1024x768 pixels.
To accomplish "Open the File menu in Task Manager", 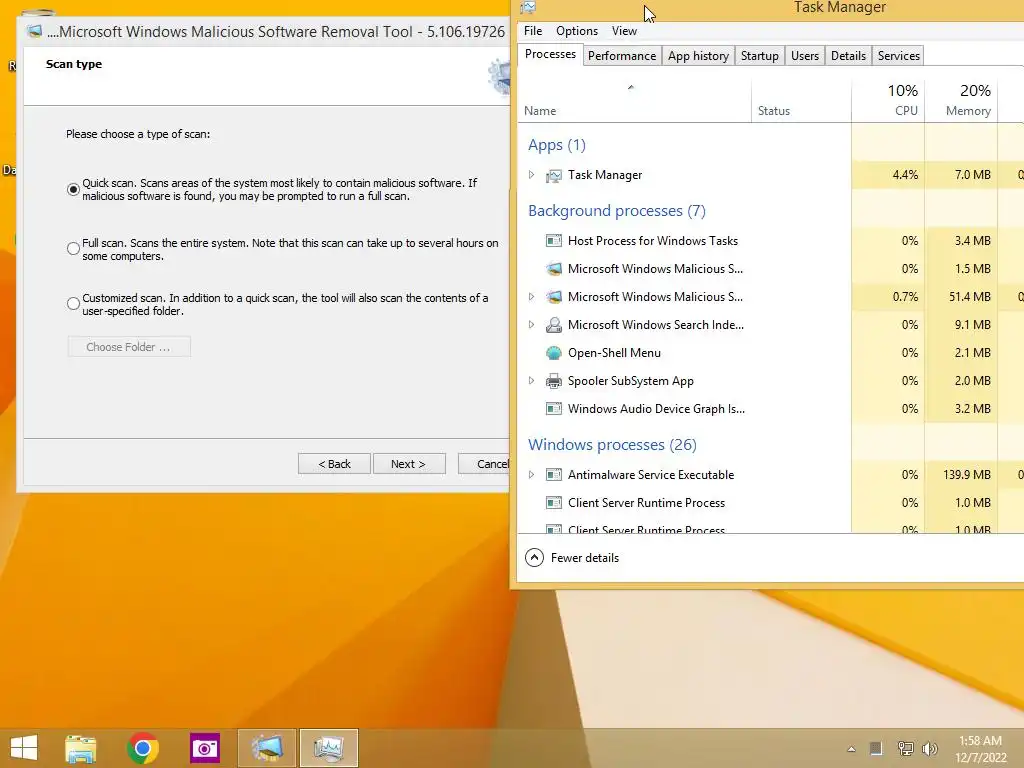I will (x=533, y=31).
